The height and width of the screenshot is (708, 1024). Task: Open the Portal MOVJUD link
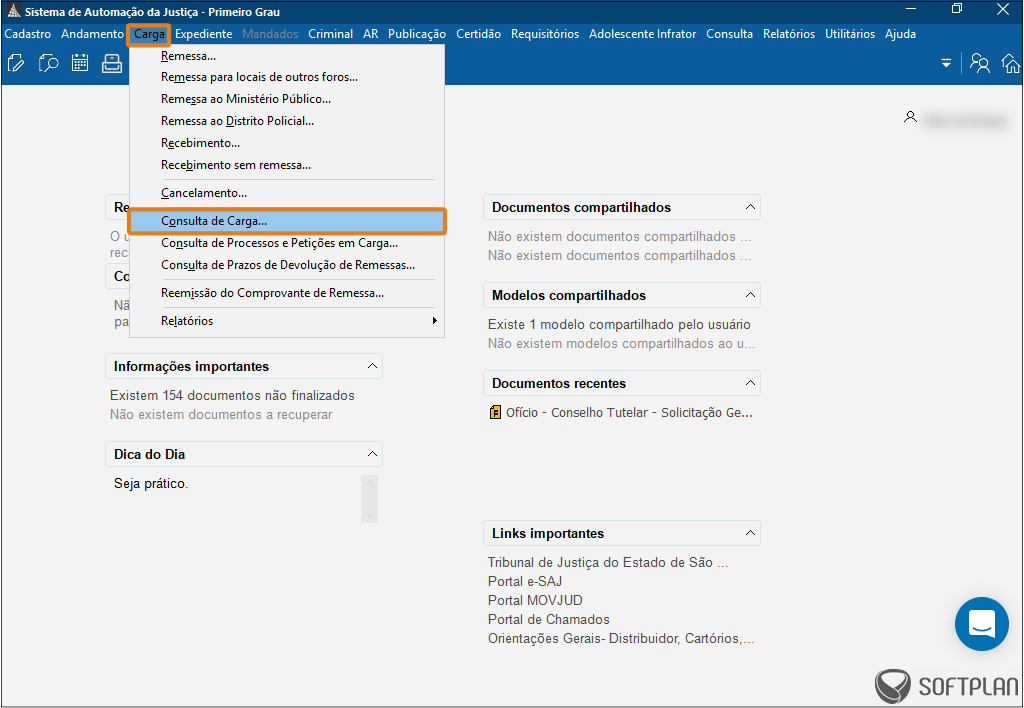pos(535,600)
